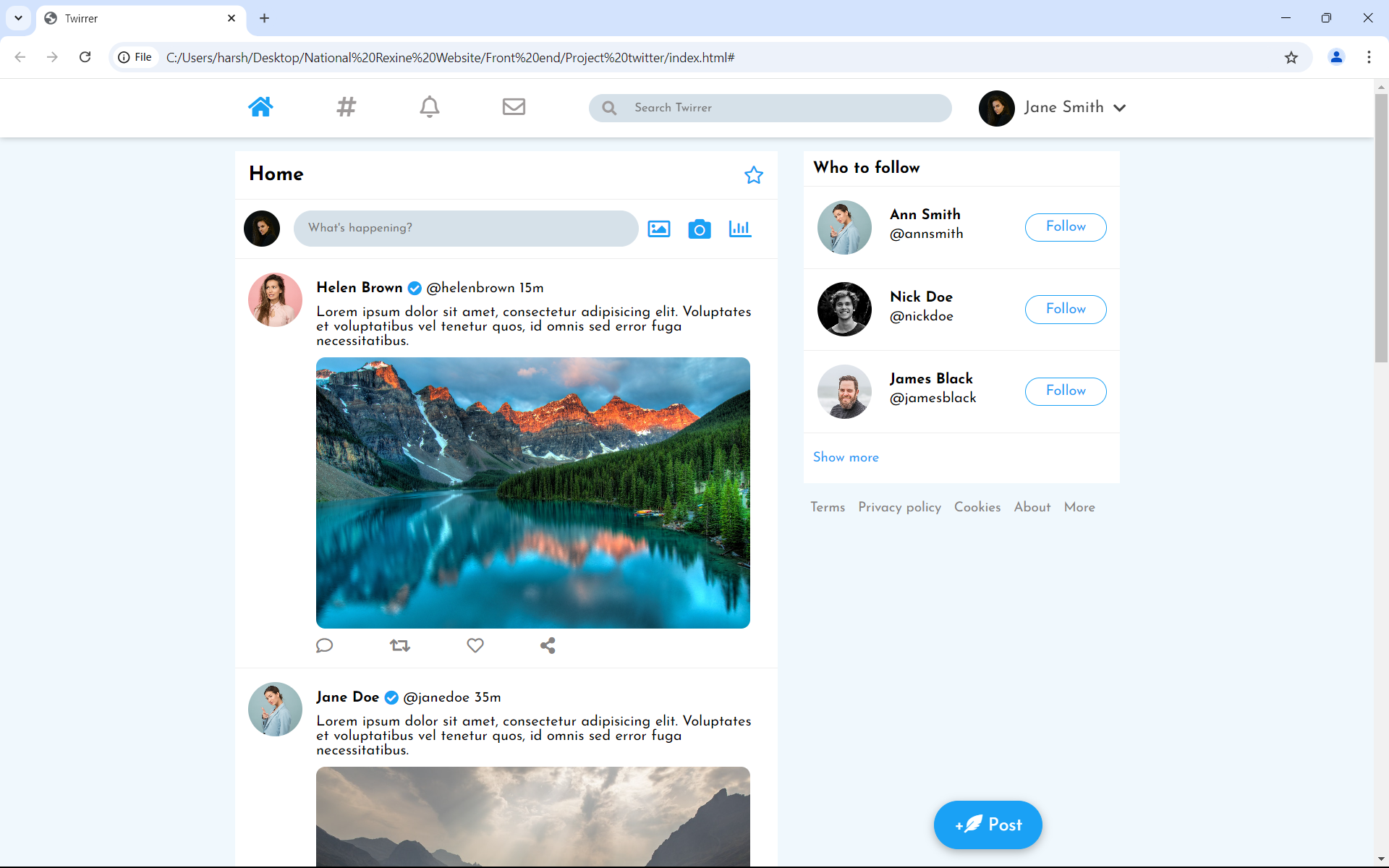The image size is (1389, 868).
Task: Open the browser tab search dropdown
Action: (18, 18)
